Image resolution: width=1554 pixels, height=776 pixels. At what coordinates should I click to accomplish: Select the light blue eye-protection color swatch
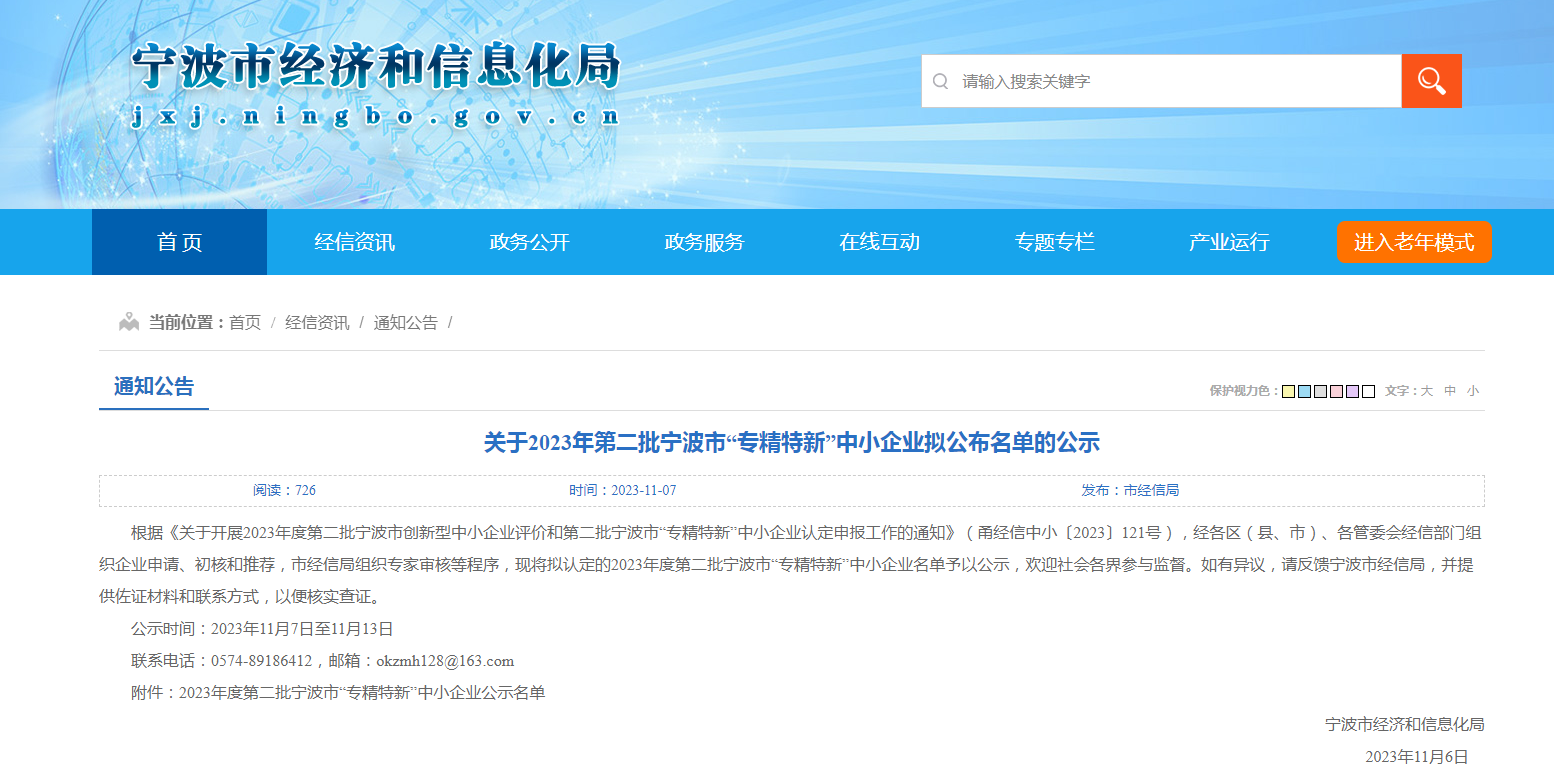pos(1305,391)
